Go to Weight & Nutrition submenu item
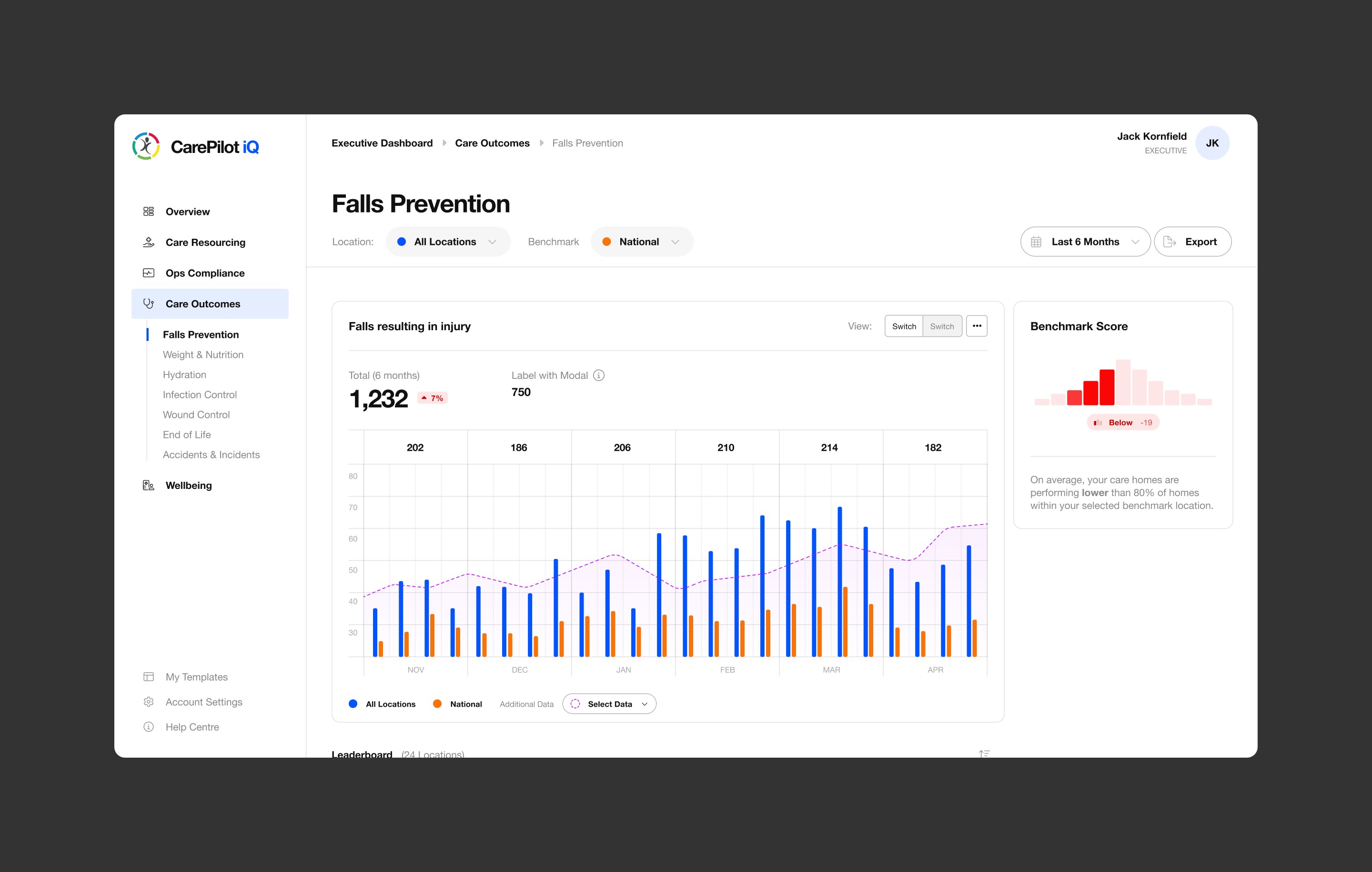Image resolution: width=1372 pixels, height=872 pixels. 203,355
